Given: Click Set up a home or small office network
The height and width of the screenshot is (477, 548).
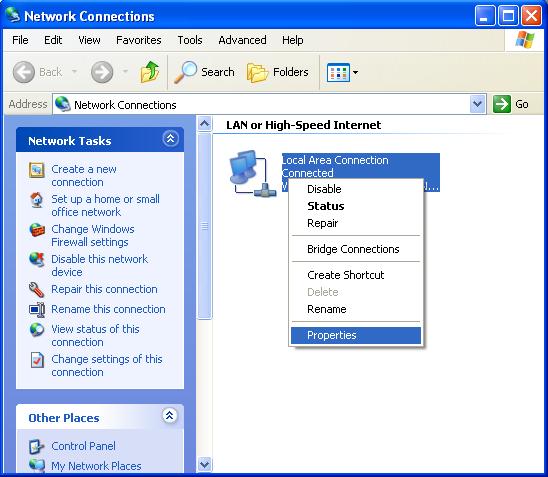Looking at the screenshot, I should pyautogui.click(x=105, y=205).
